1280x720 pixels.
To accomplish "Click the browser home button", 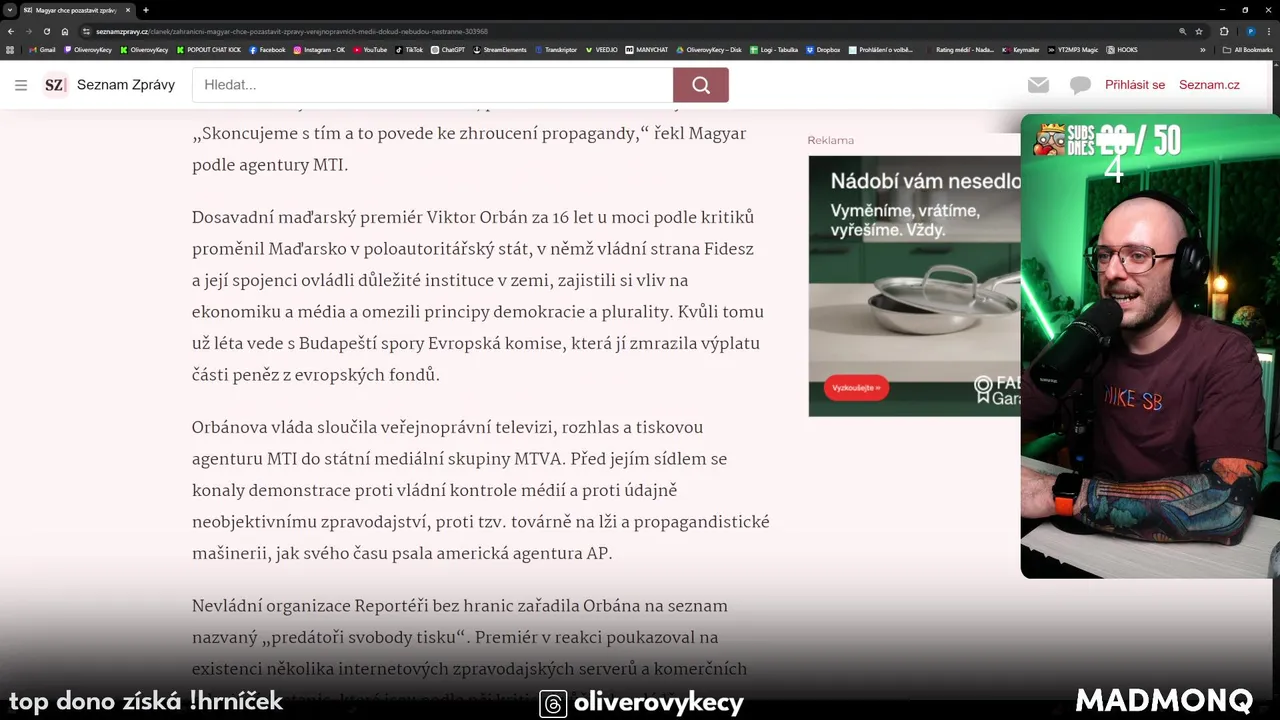I will (65, 31).
